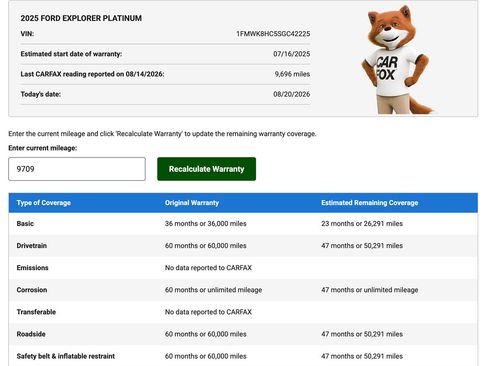Click the "Today's date:" label
Viewport: 488px width, 366px height.
(41, 94)
